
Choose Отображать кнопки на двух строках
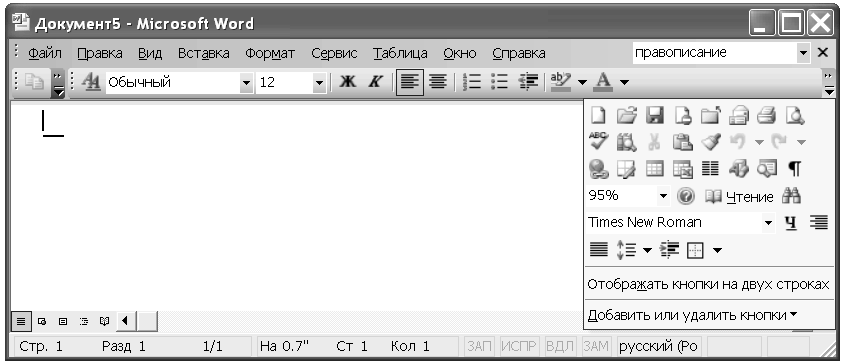click(708, 284)
